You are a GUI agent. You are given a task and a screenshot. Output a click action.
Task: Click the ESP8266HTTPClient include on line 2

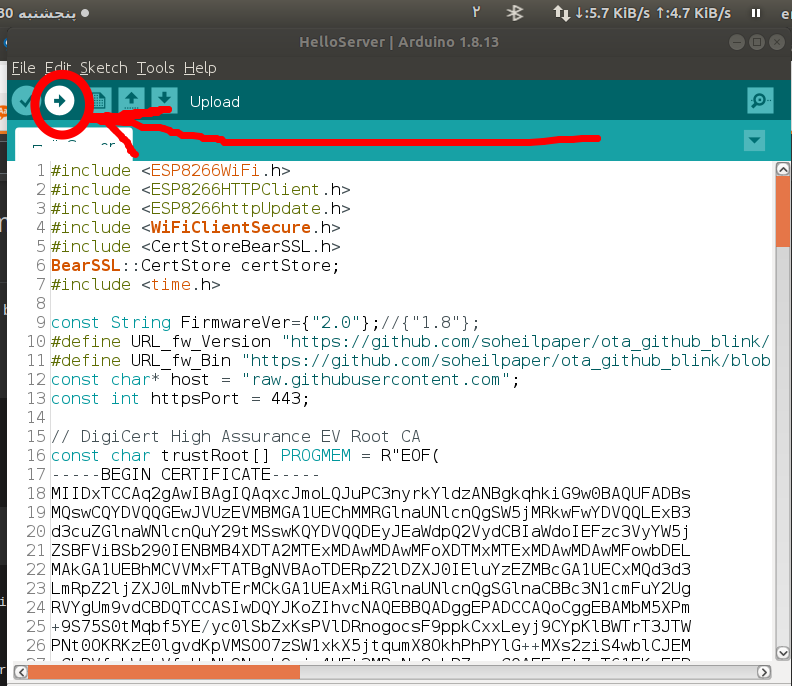tap(201, 189)
